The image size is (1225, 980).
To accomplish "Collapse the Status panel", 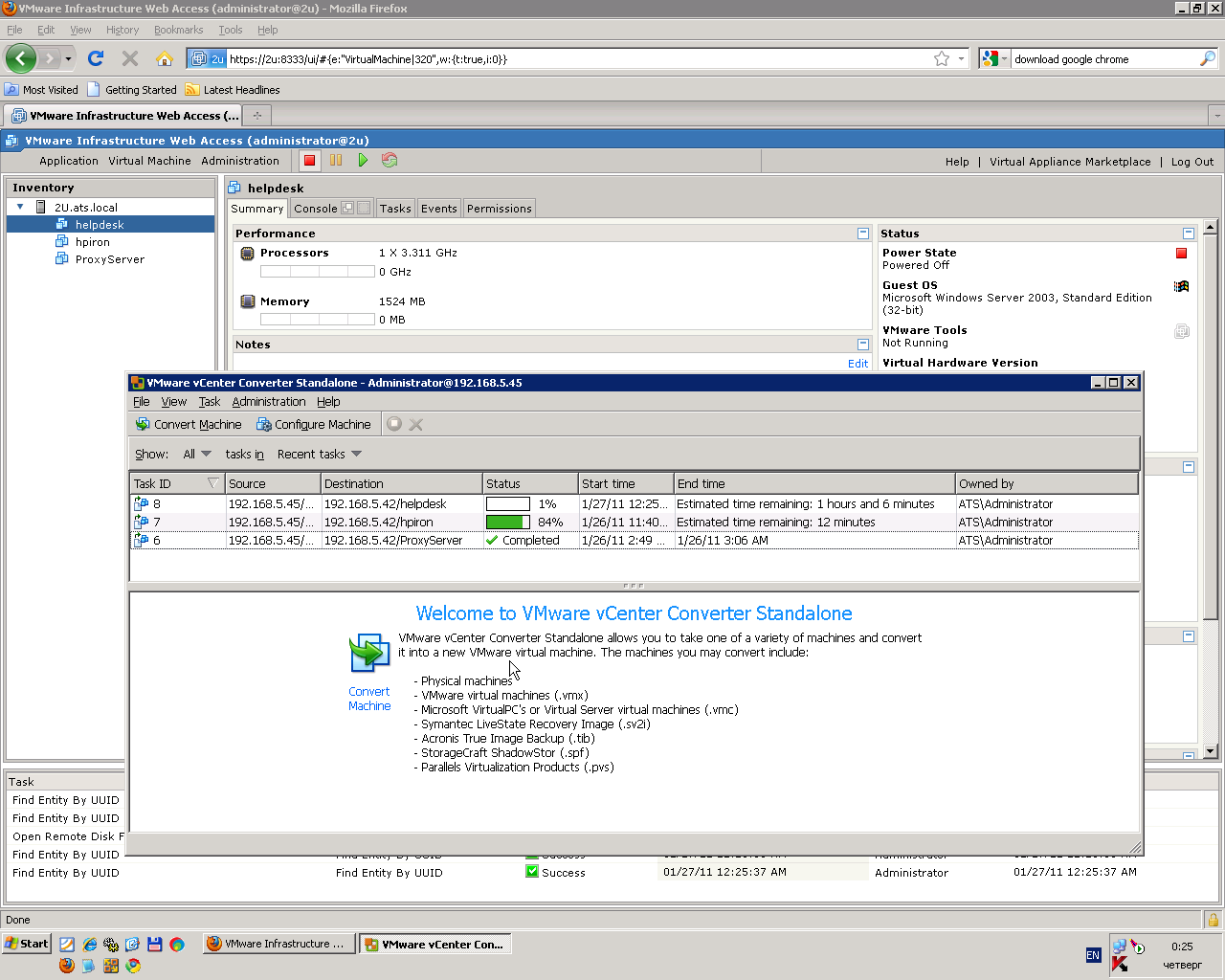I will [1189, 234].
